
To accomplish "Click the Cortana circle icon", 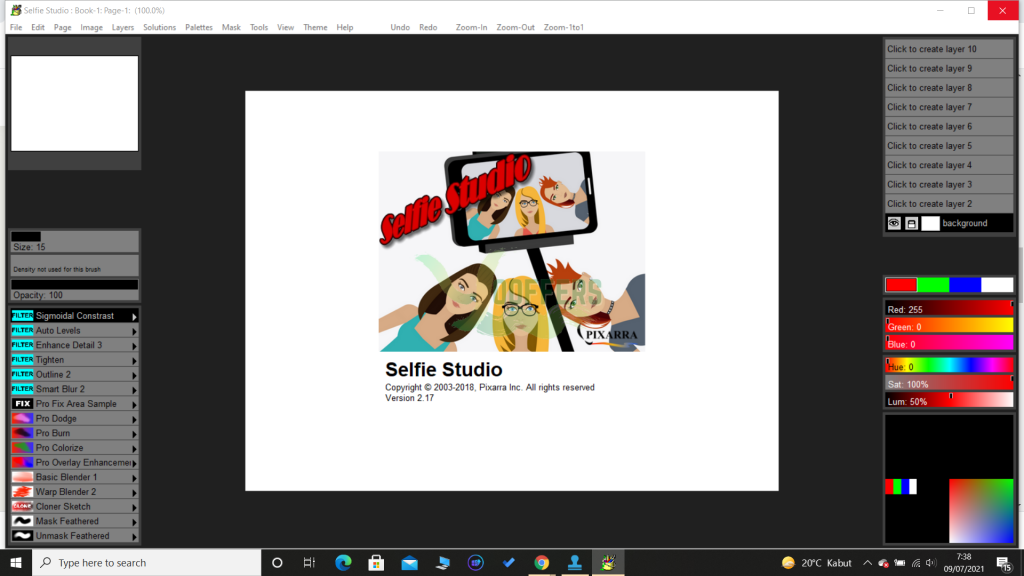I will [x=277, y=562].
